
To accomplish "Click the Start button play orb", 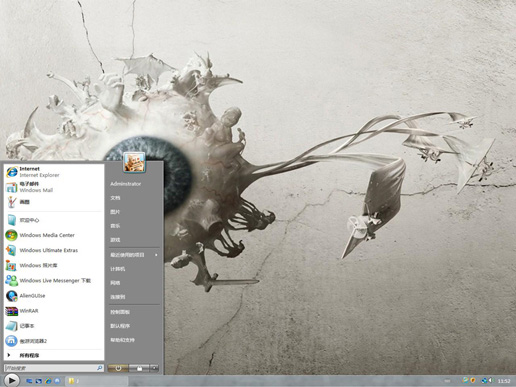I will click(11, 380).
